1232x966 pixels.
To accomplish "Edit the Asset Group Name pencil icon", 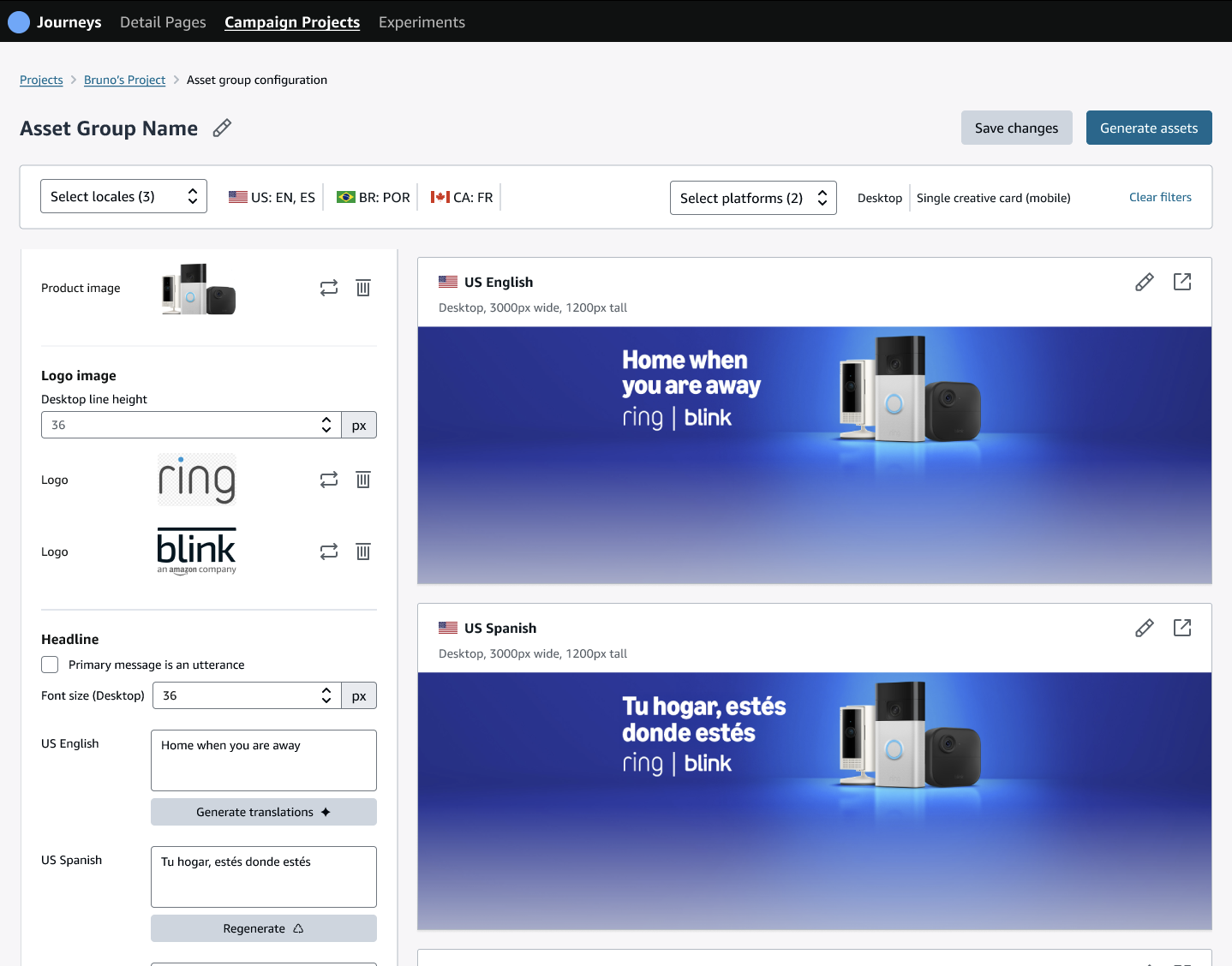I will tap(222, 128).
